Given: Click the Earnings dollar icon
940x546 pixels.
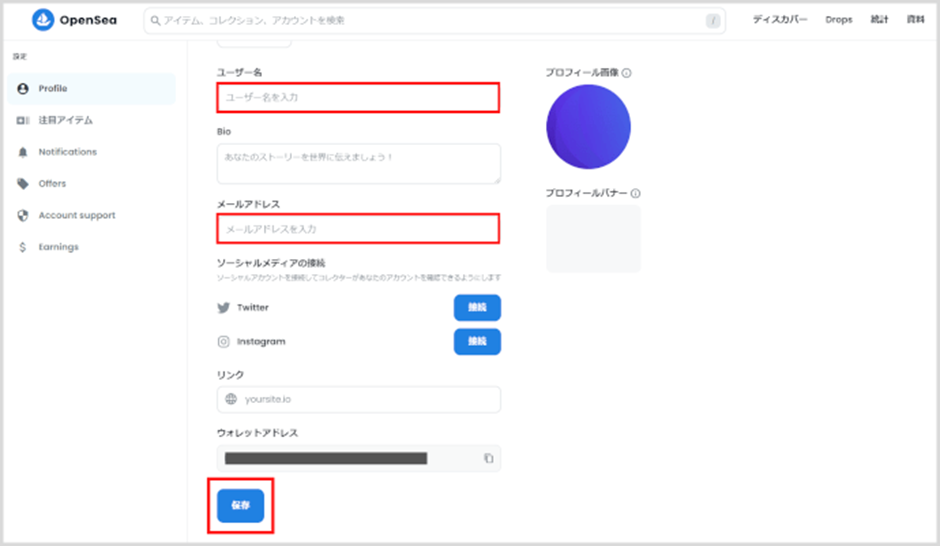Looking at the screenshot, I should (23, 247).
